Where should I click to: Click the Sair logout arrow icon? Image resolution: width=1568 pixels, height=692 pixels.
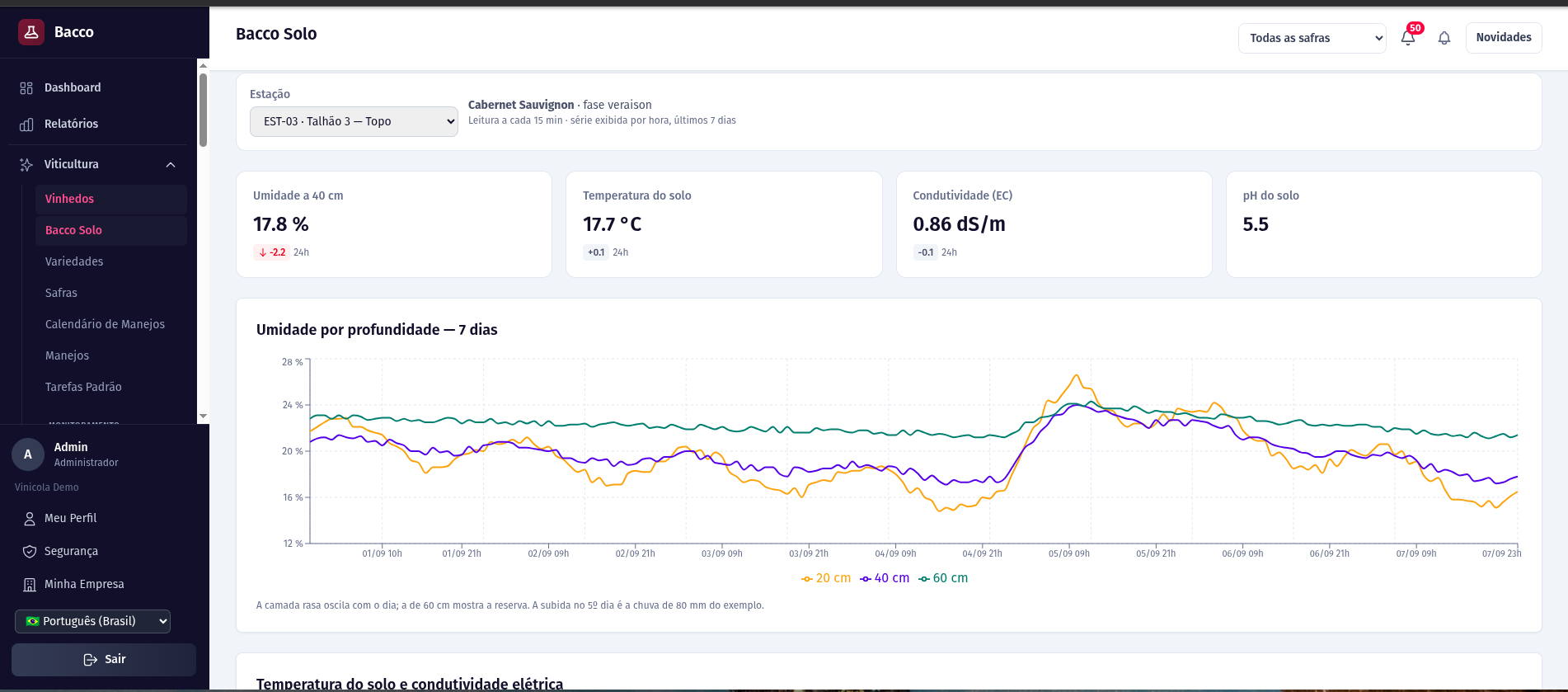(x=91, y=660)
